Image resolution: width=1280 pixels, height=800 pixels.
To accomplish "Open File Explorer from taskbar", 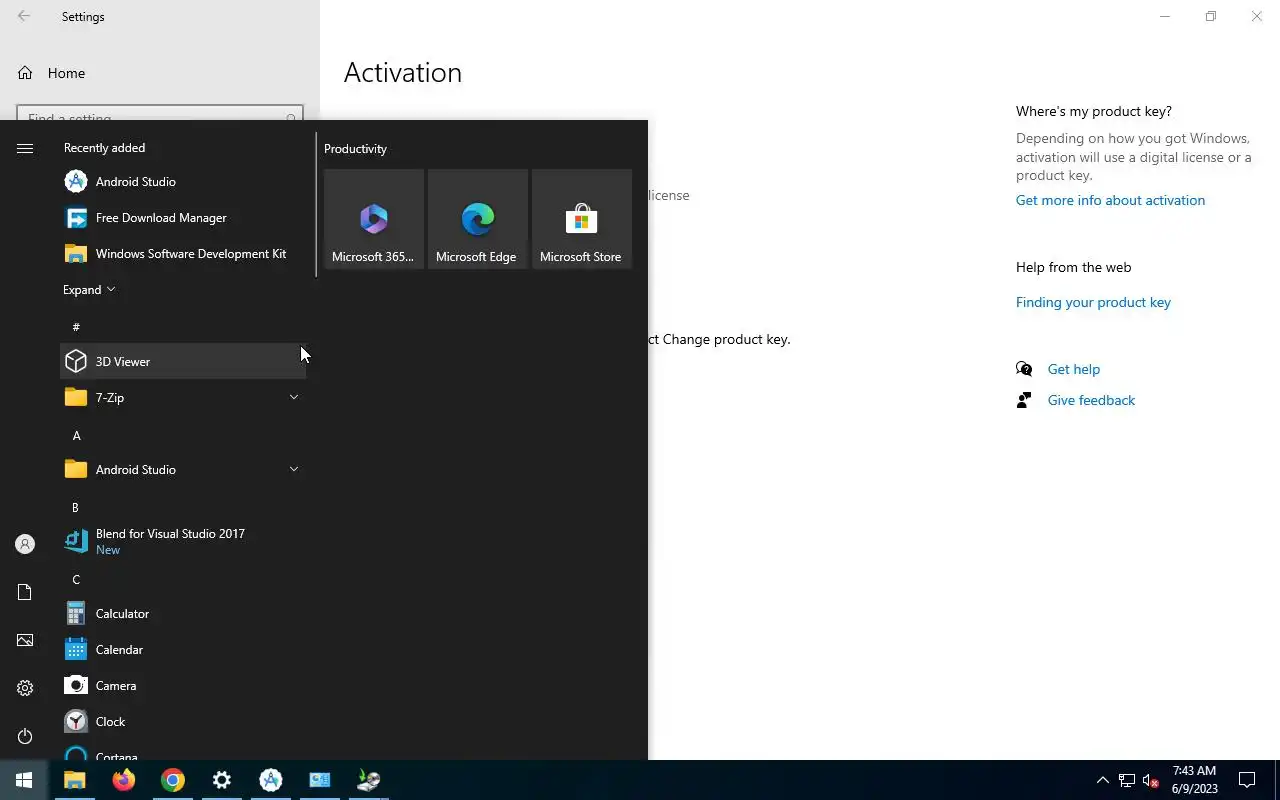I will 75,780.
